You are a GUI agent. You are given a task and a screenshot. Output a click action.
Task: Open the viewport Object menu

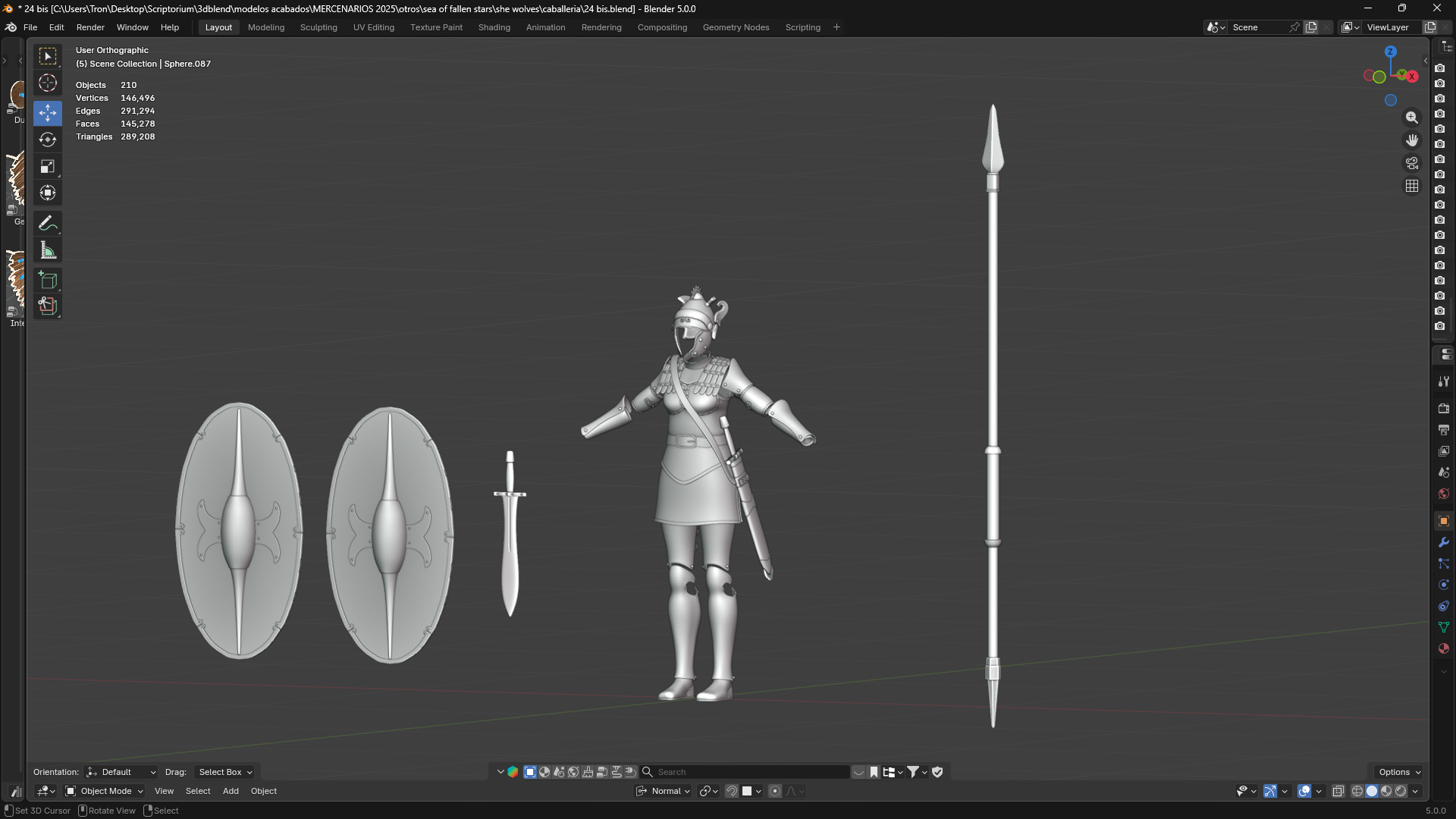click(x=264, y=791)
